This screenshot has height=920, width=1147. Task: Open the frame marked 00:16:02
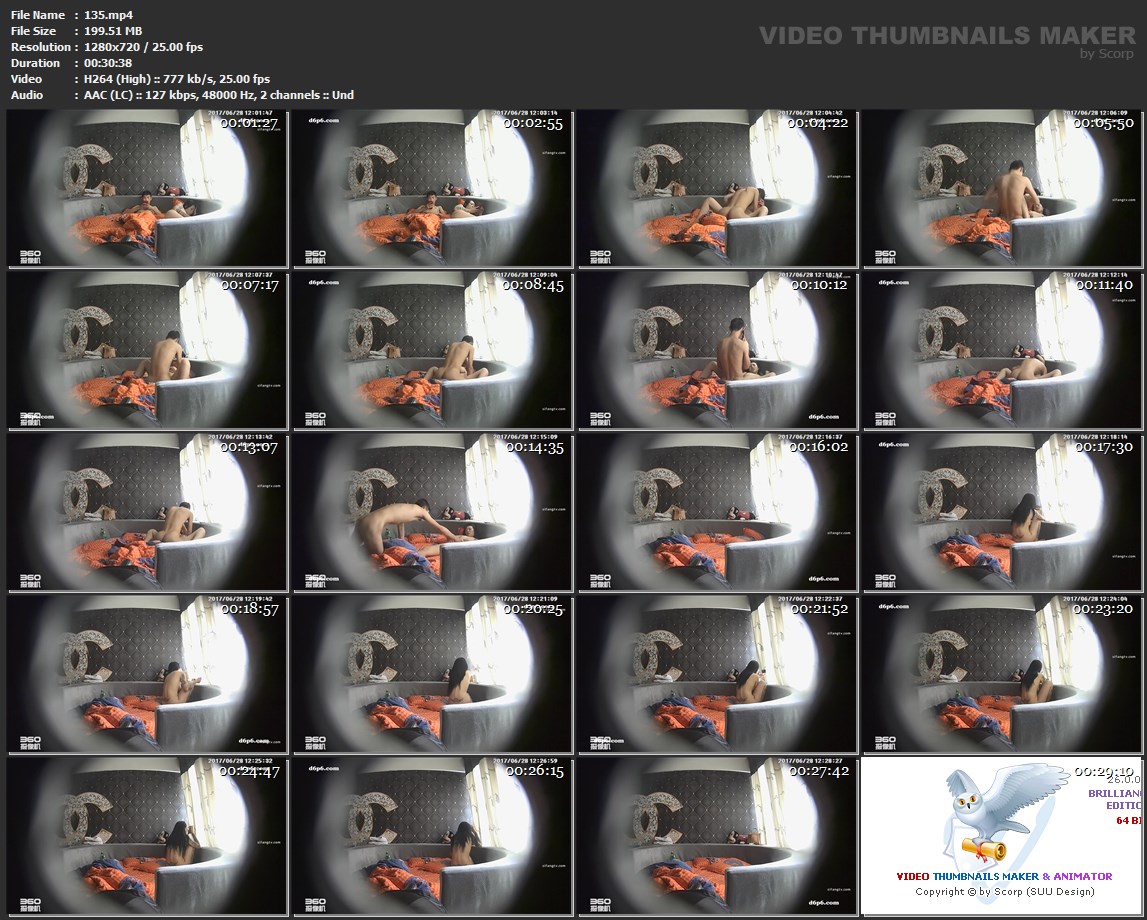(x=717, y=513)
